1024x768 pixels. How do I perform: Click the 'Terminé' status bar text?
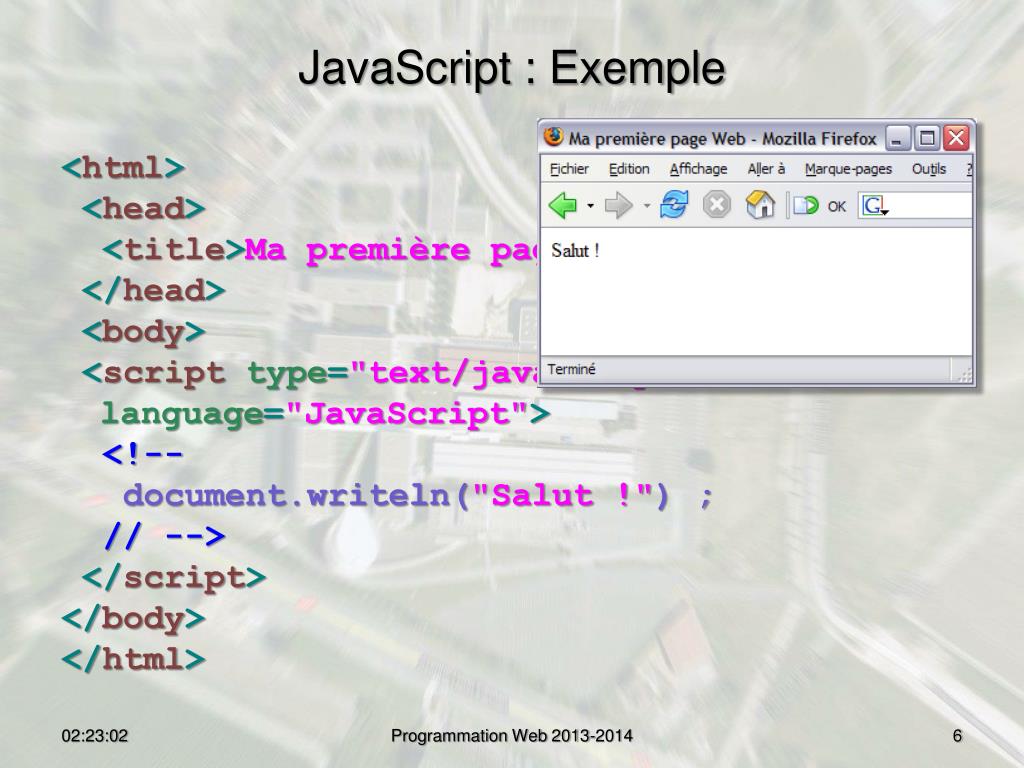[x=571, y=370]
